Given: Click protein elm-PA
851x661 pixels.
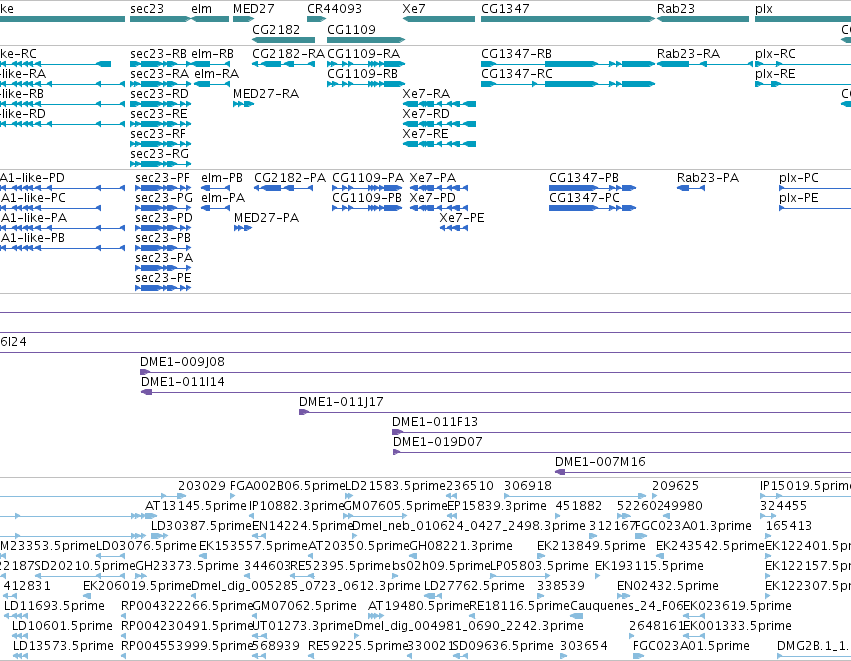Looking at the screenshot, I should pyautogui.click(x=215, y=208).
